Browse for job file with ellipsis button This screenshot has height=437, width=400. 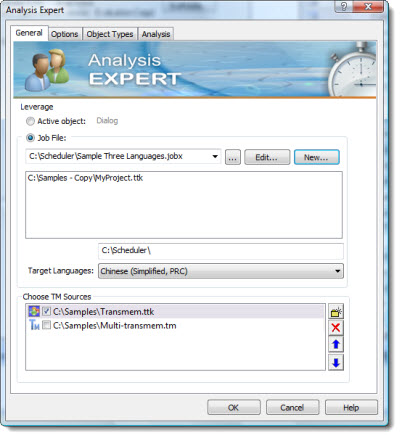coord(233,157)
